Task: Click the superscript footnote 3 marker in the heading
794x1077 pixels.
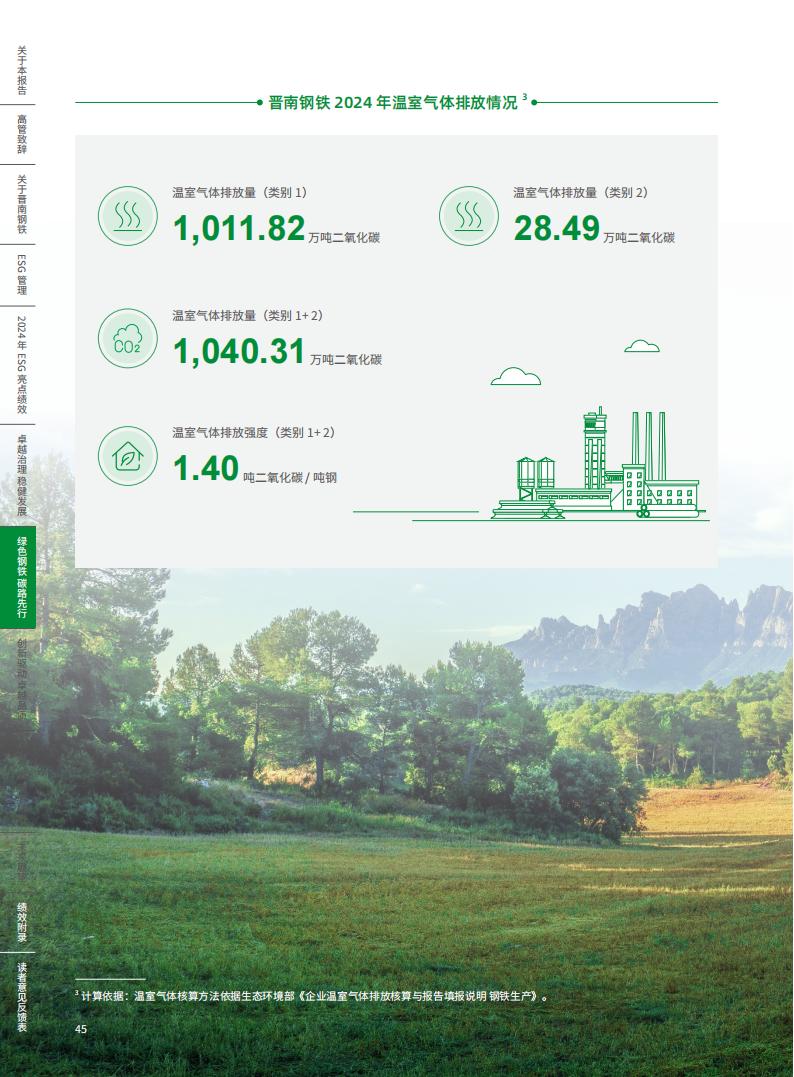Action: click(525, 97)
